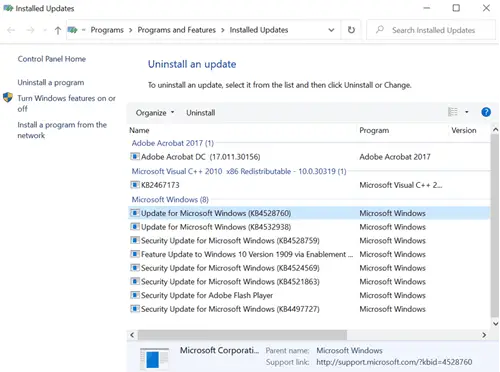This screenshot has width=500, height=372.
Task: Select Update for Microsoft Windows (KB4532938)
Action: click(309, 227)
